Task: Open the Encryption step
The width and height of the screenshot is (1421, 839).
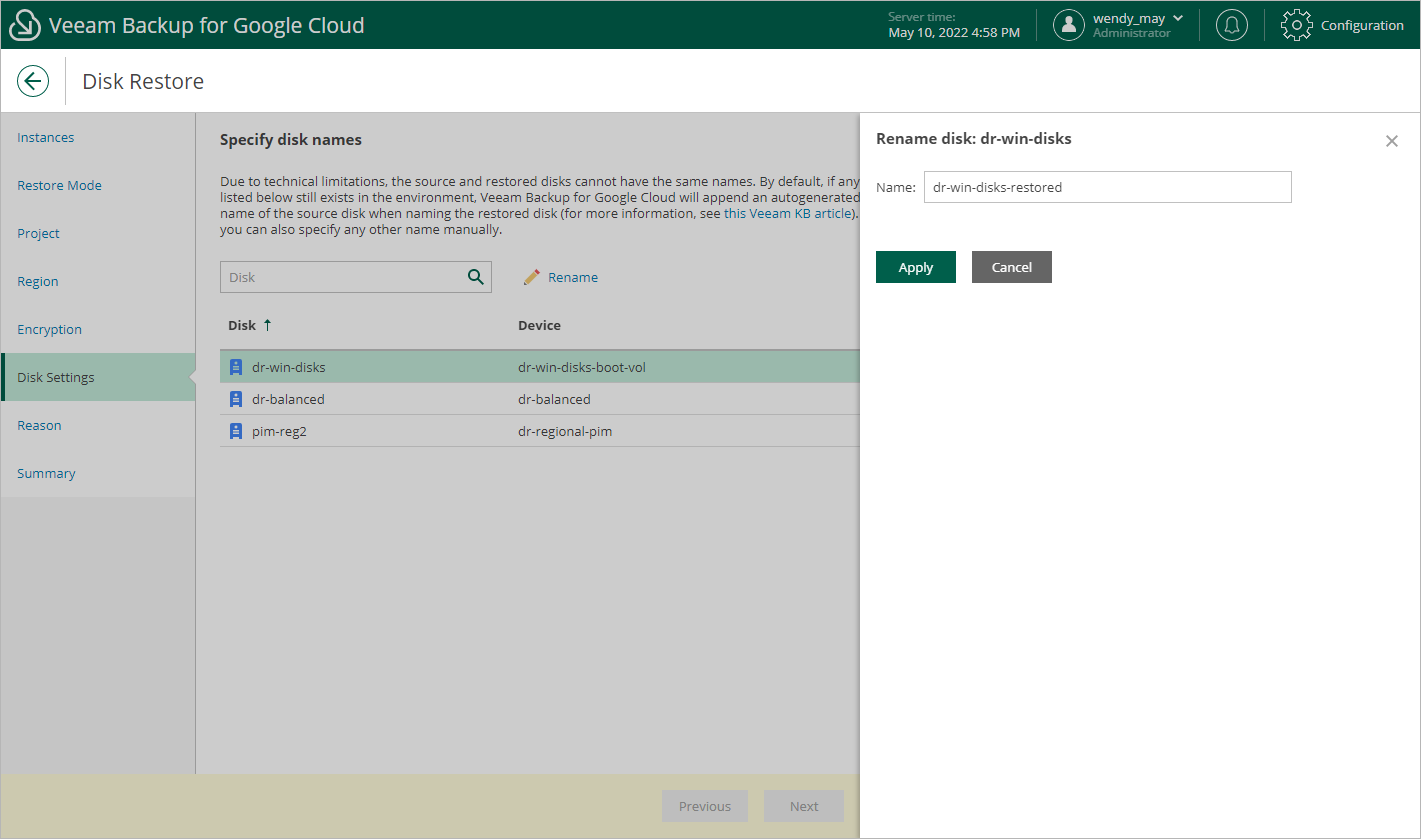Action: (x=49, y=329)
